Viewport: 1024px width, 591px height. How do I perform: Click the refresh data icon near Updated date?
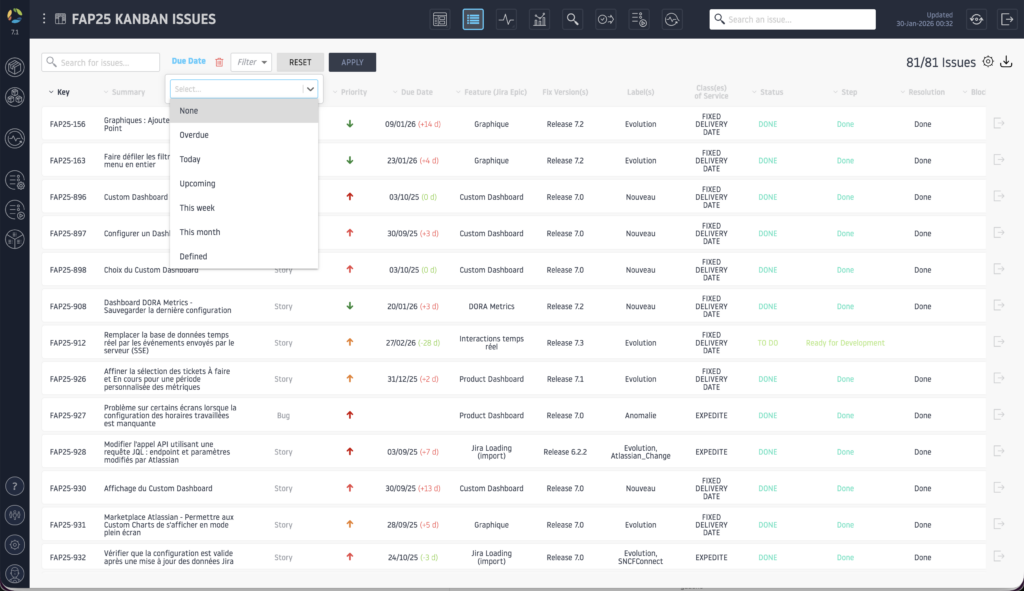(x=976, y=19)
